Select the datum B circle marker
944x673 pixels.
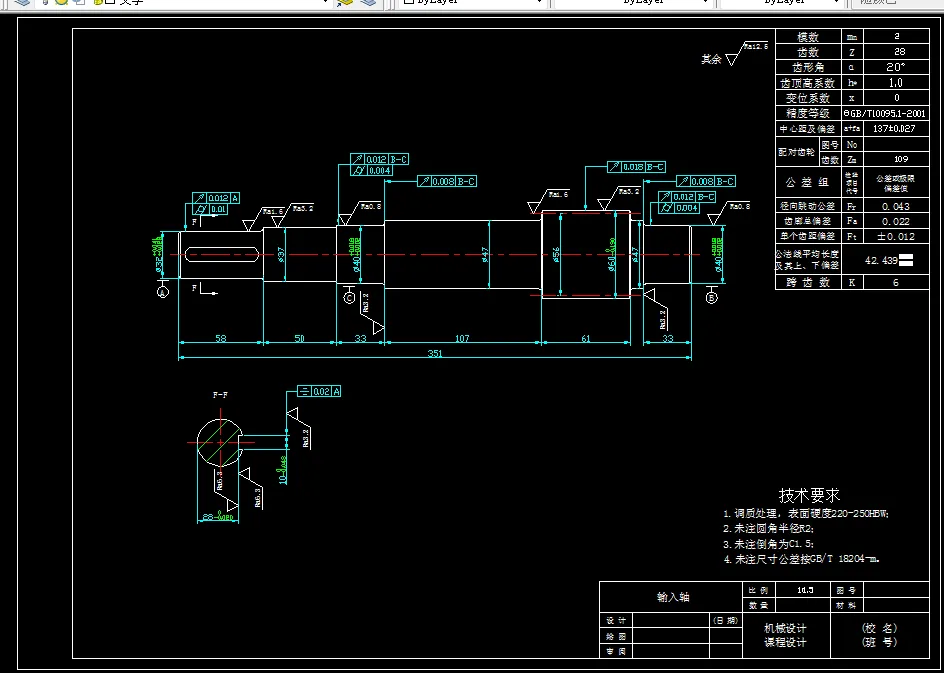tap(712, 297)
